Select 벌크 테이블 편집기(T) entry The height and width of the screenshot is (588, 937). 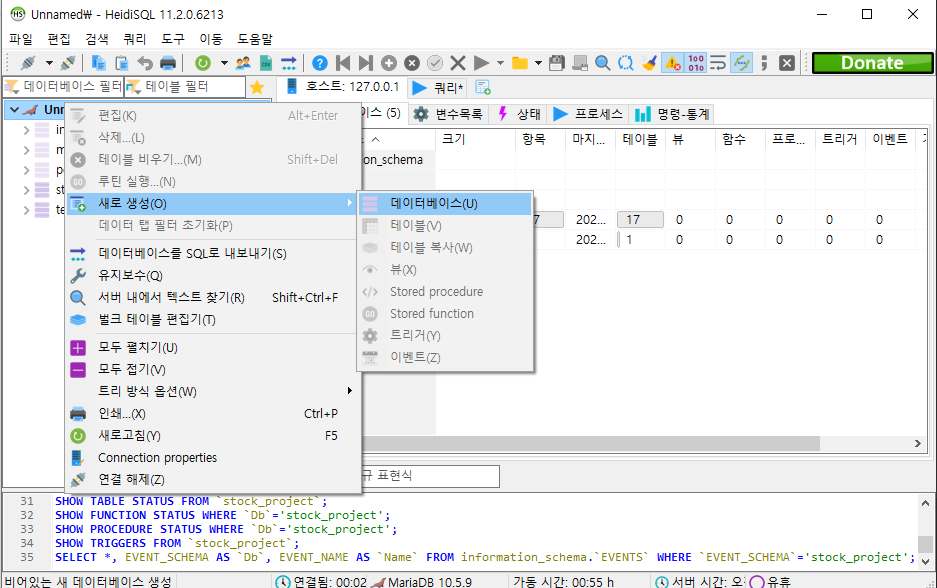(212, 320)
